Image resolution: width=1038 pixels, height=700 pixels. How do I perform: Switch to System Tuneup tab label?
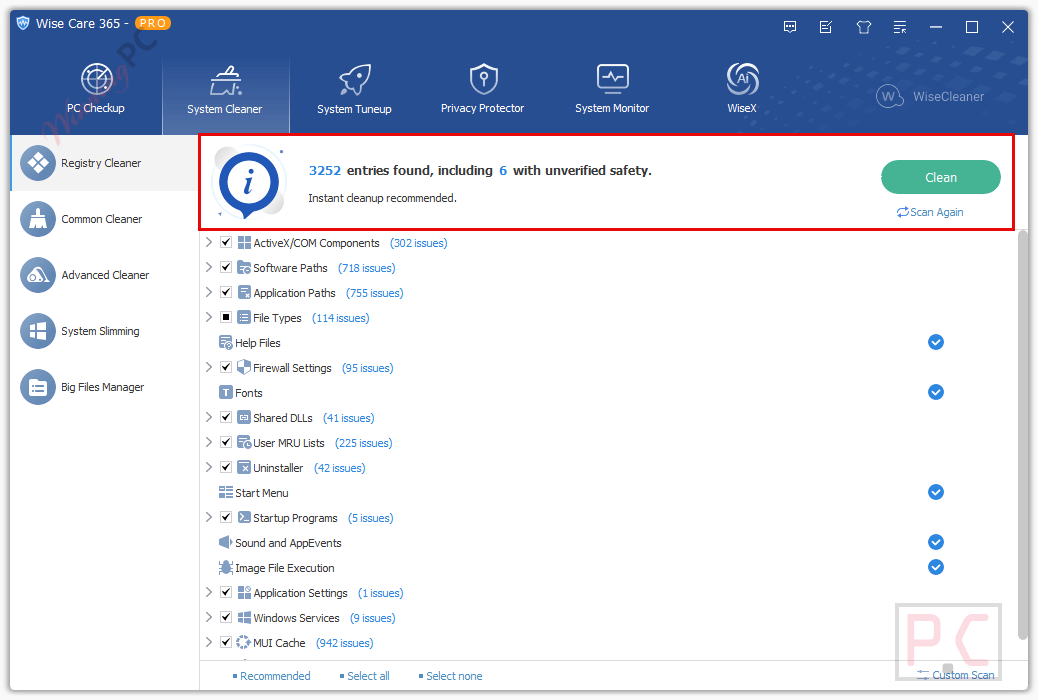pyautogui.click(x=354, y=109)
